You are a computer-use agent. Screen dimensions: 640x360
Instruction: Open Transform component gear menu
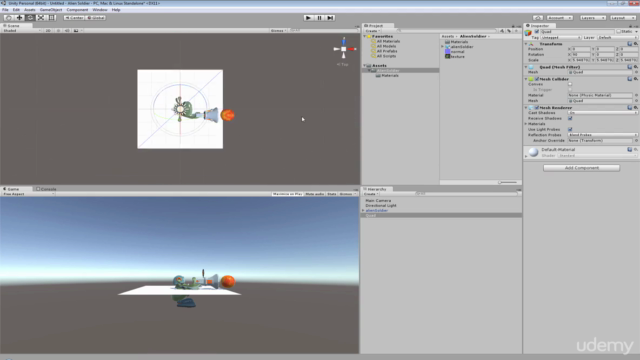[x=636, y=44]
